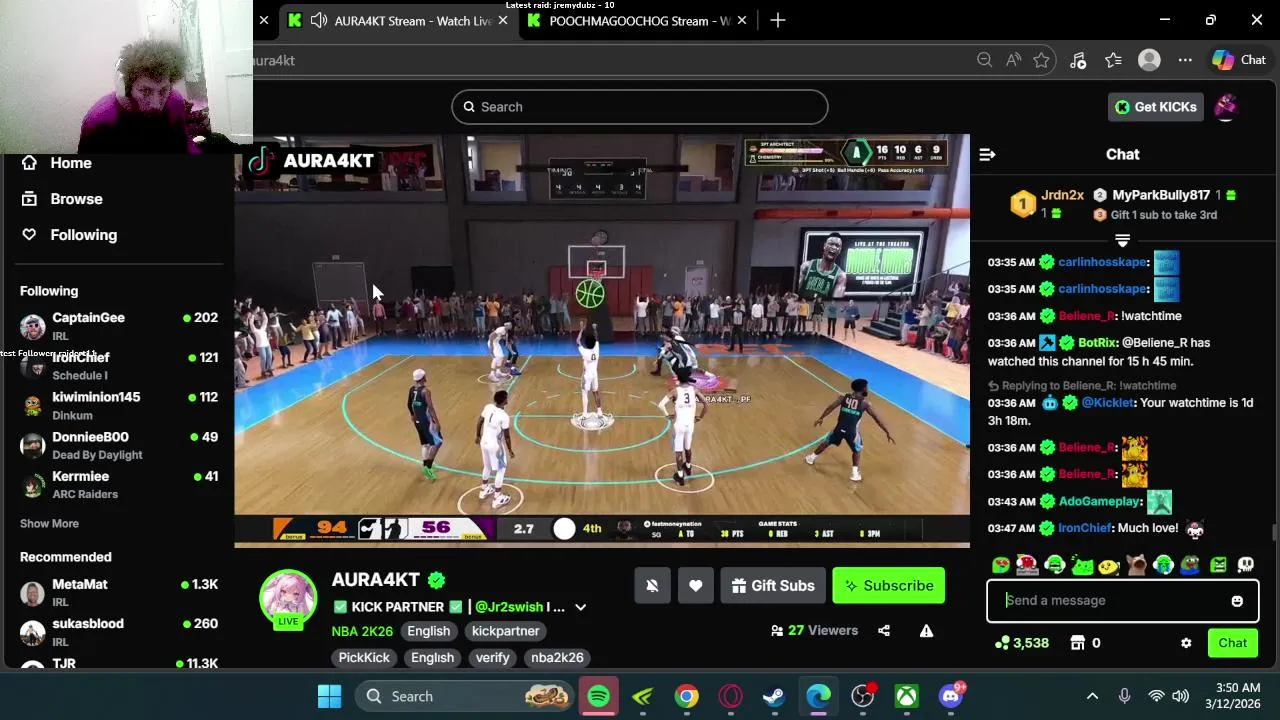Open Steam from the taskbar
This screenshot has width=1280, height=720.
774,696
